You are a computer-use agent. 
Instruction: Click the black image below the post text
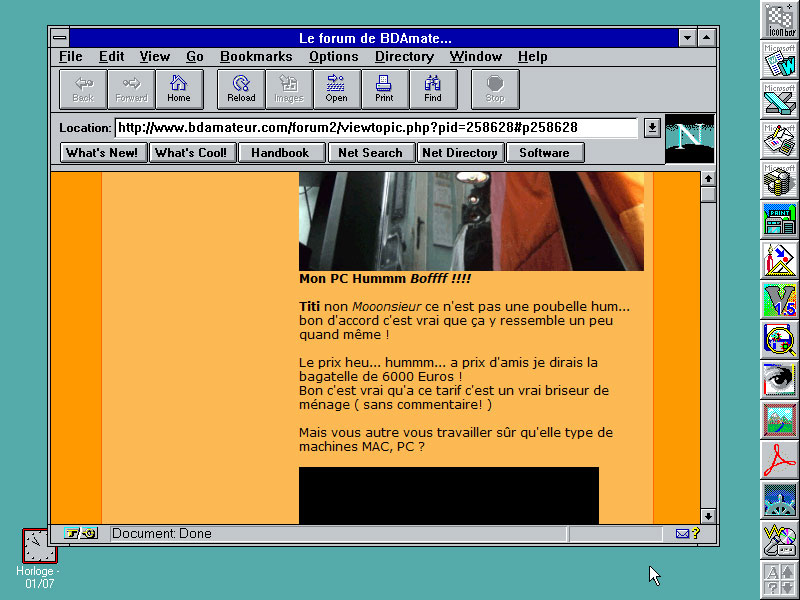(449, 495)
